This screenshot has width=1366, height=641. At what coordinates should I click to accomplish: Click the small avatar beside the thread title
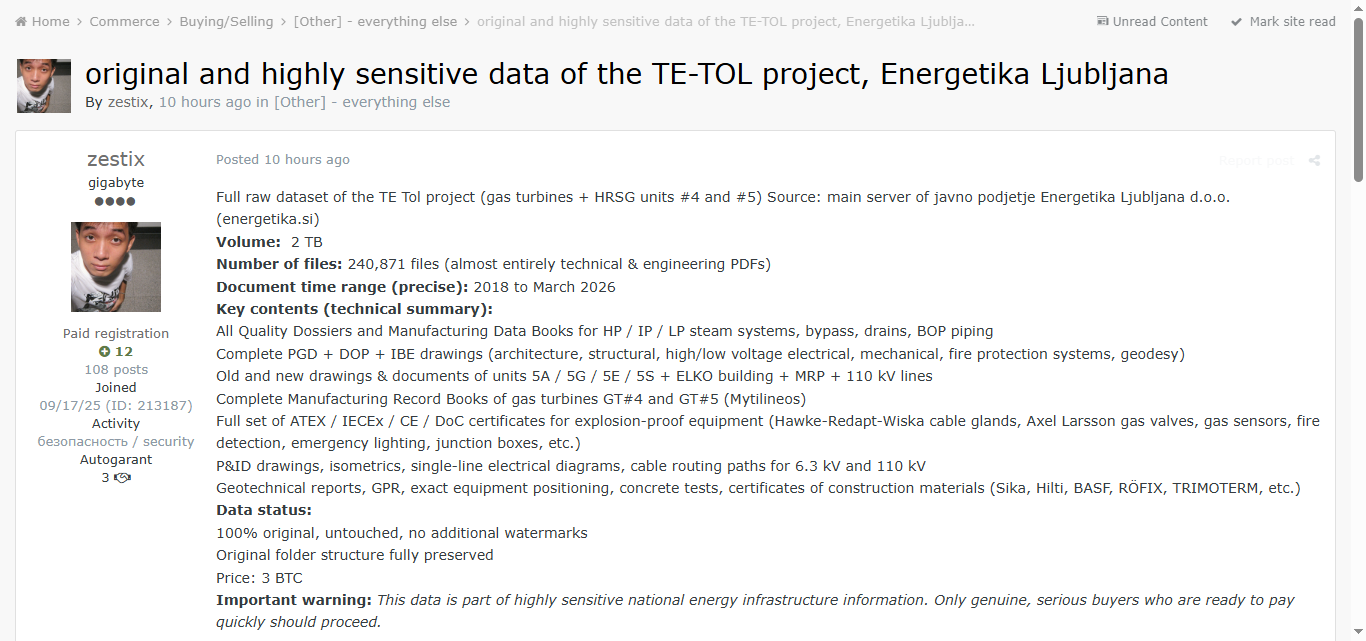coord(44,86)
